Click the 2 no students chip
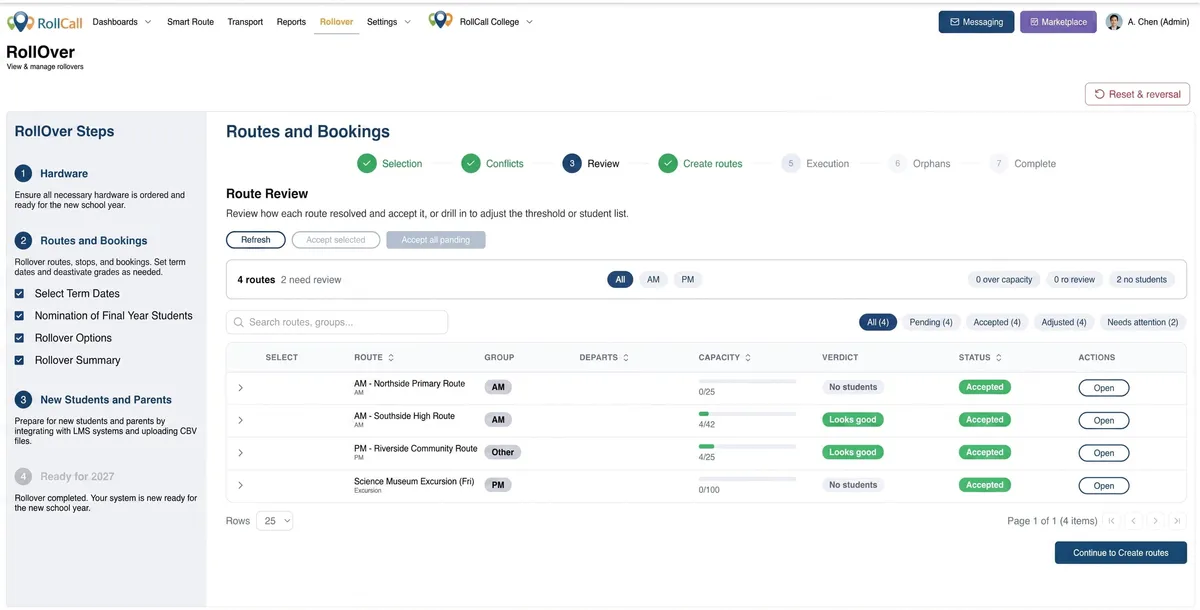The height and width of the screenshot is (610, 1200). 1141,280
